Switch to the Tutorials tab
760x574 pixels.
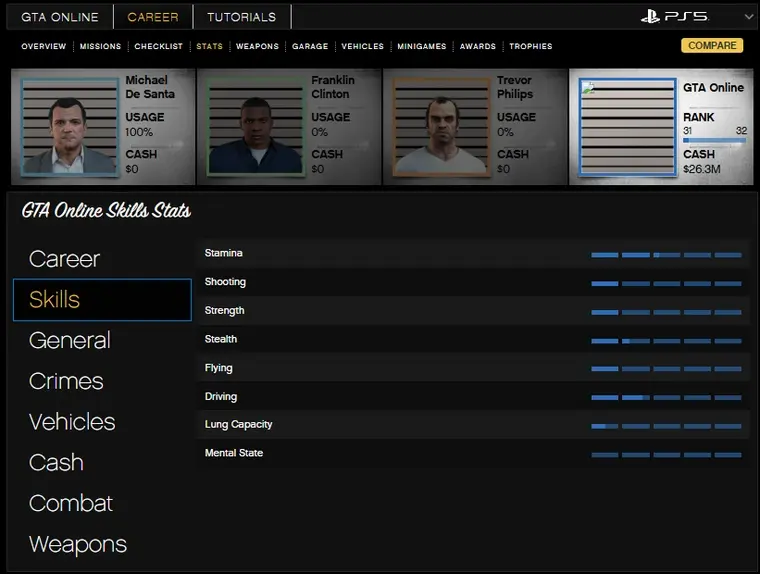tap(241, 17)
